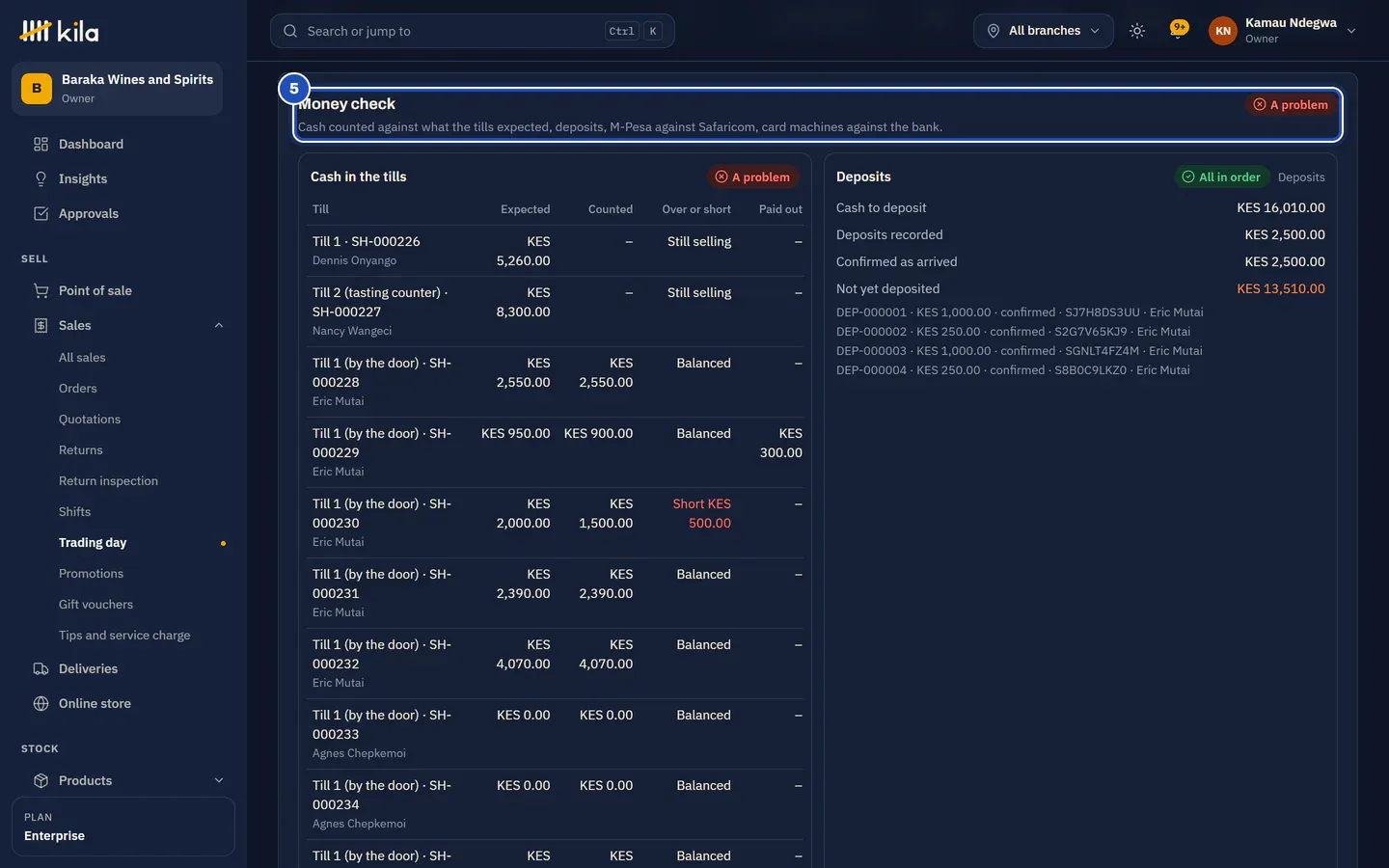Click the search magnifier icon
1389x868 pixels.
point(290,31)
